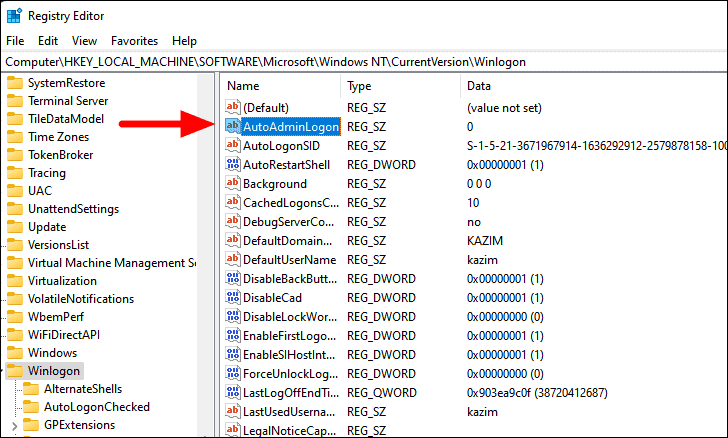The height and width of the screenshot is (438, 728).
Task: Select the TileDataModel folder icon
Action: [15, 119]
